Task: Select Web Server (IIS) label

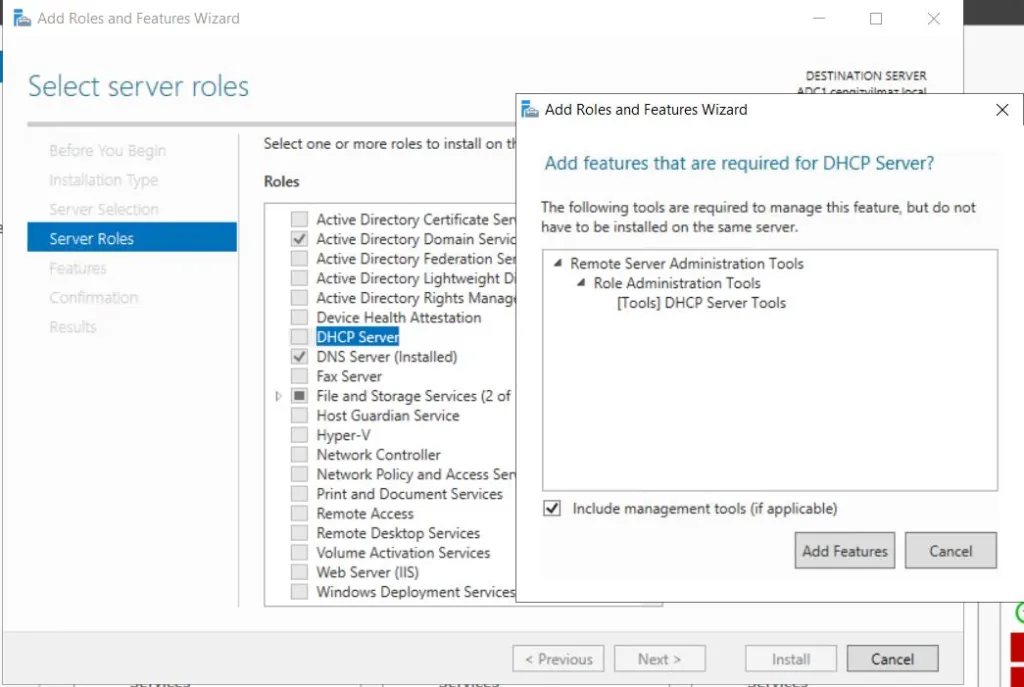Action: tap(367, 572)
